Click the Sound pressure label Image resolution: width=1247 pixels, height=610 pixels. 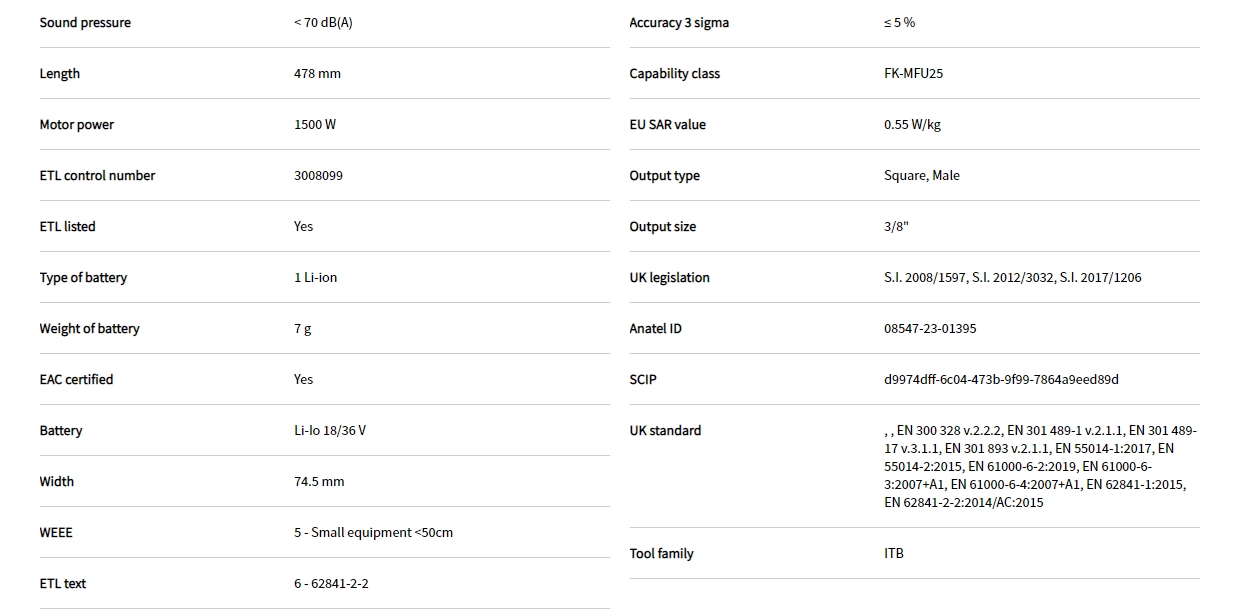point(85,23)
